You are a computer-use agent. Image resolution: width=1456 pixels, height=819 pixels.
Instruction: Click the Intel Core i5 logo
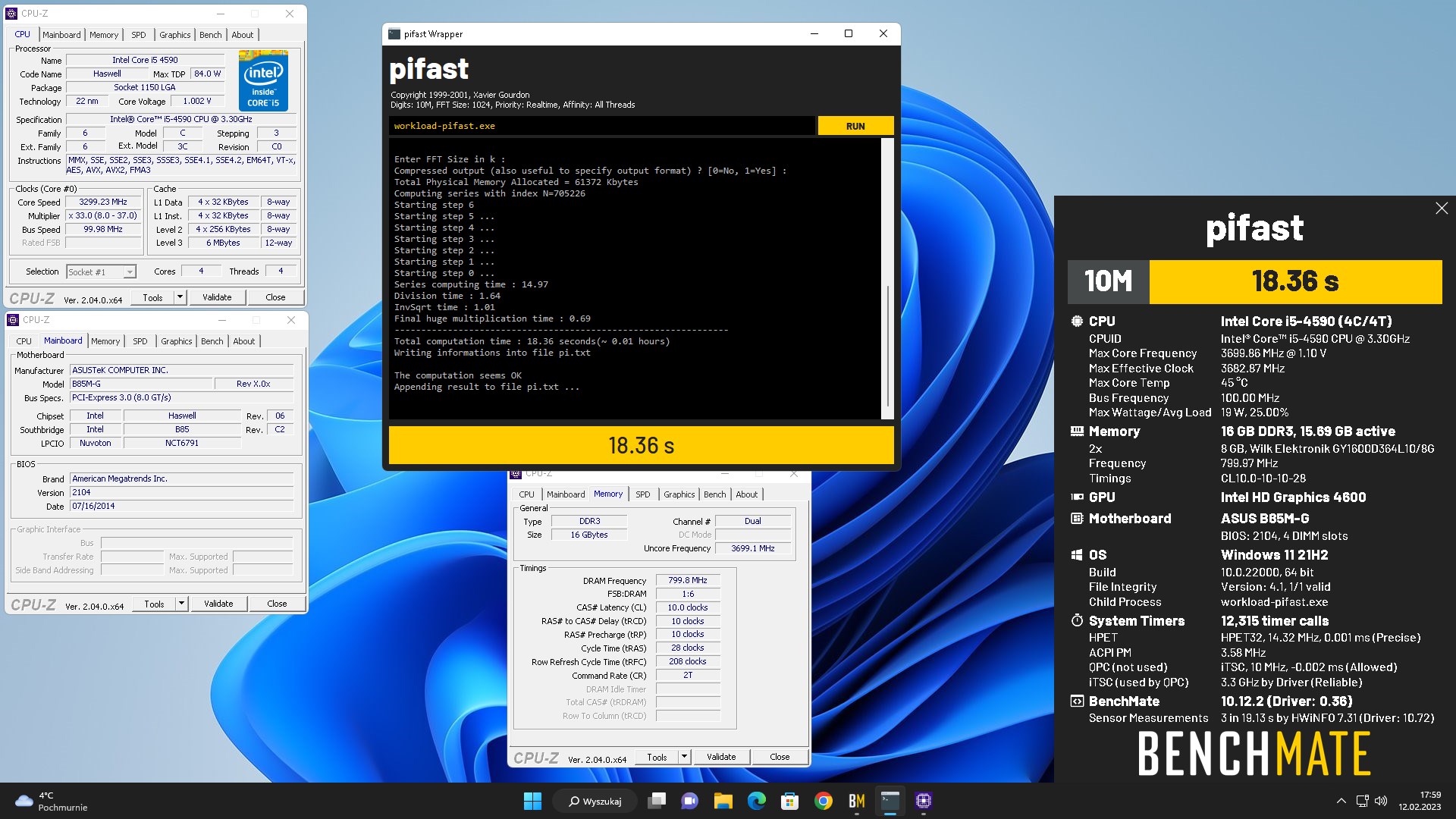262,80
